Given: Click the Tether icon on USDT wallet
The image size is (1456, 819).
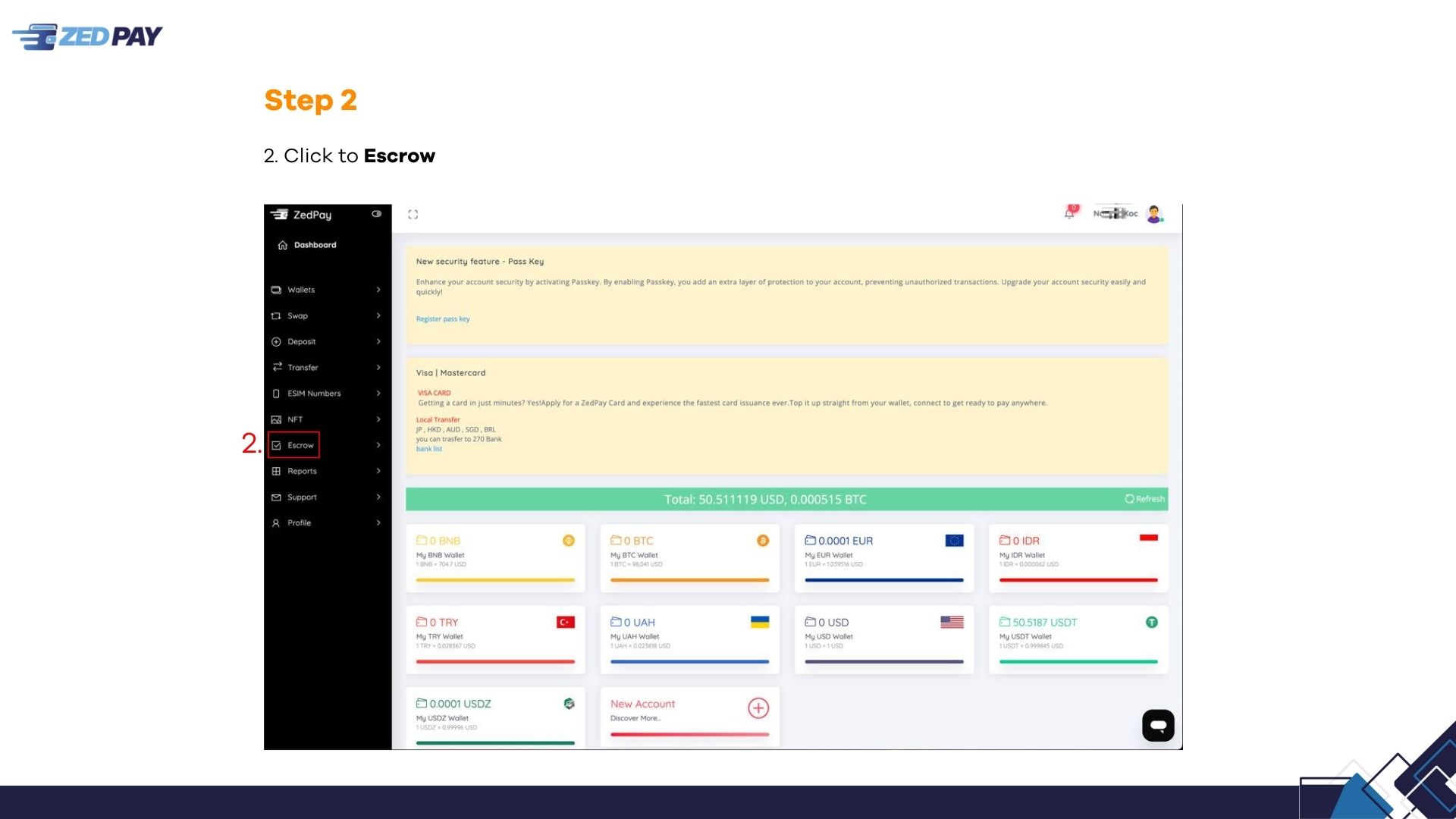Looking at the screenshot, I should (1152, 622).
